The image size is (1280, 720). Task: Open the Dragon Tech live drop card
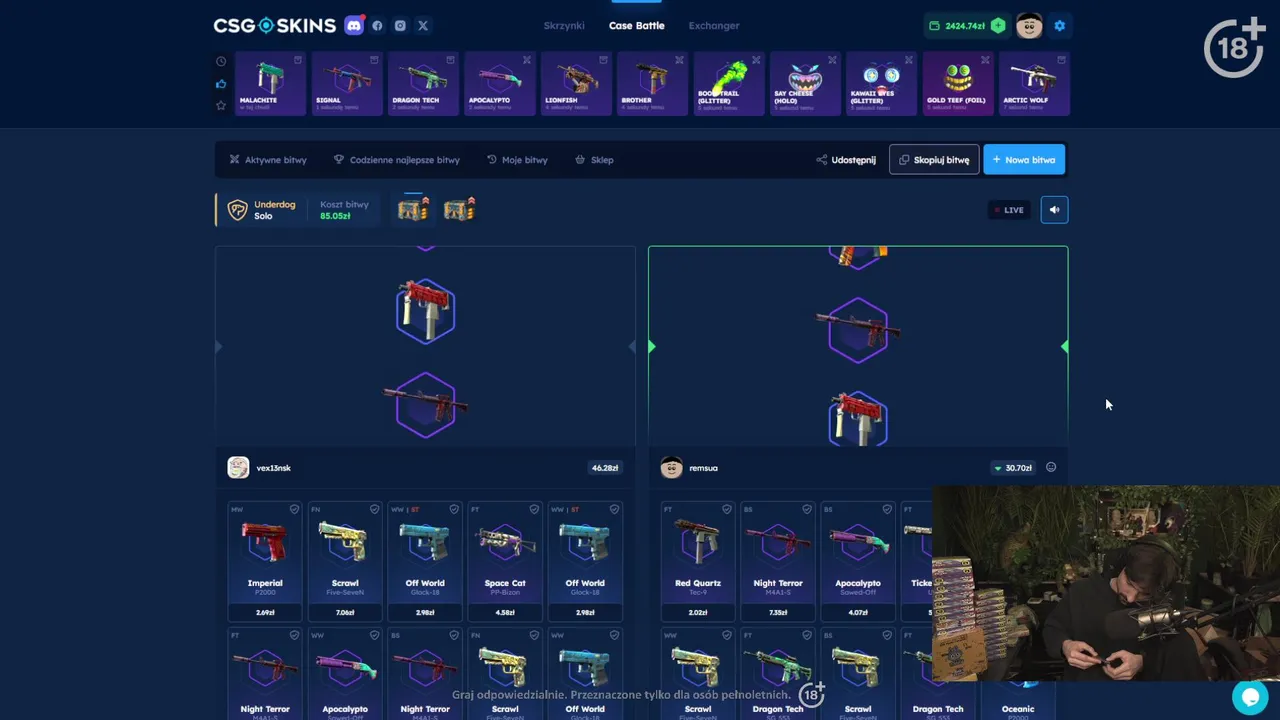pos(424,84)
